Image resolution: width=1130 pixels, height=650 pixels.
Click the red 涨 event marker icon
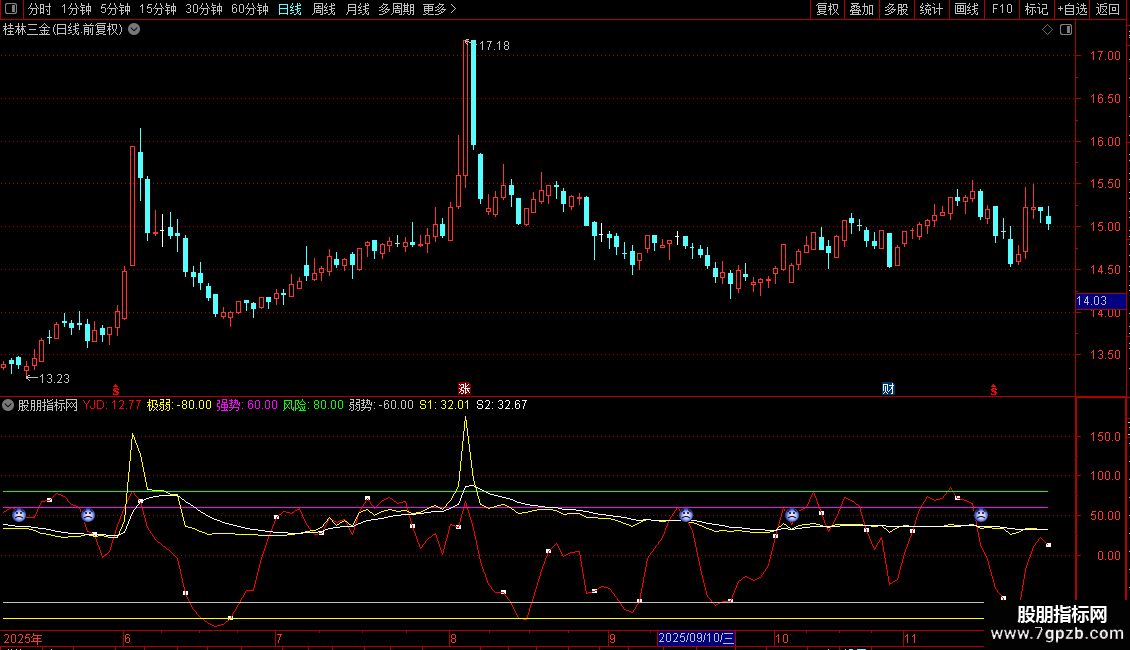click(464, 388)
